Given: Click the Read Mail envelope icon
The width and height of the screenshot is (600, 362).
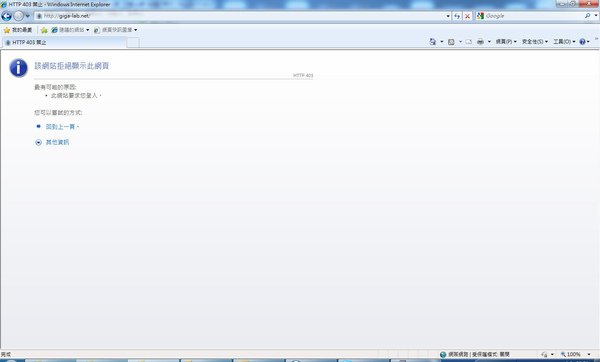Looking at the screenshot, I should [x=468, y=42].
